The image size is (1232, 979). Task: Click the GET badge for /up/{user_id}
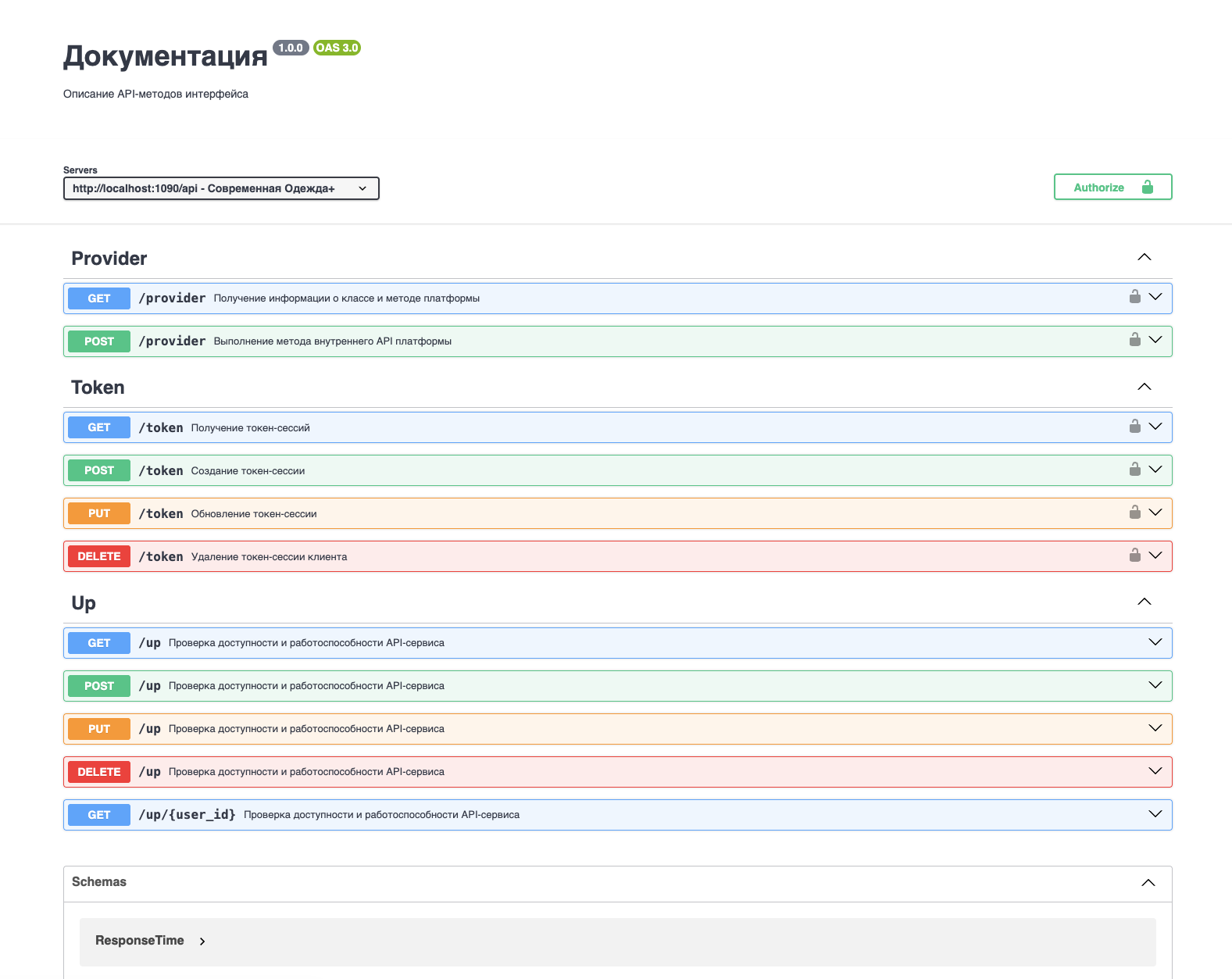(x=99, y=815)
